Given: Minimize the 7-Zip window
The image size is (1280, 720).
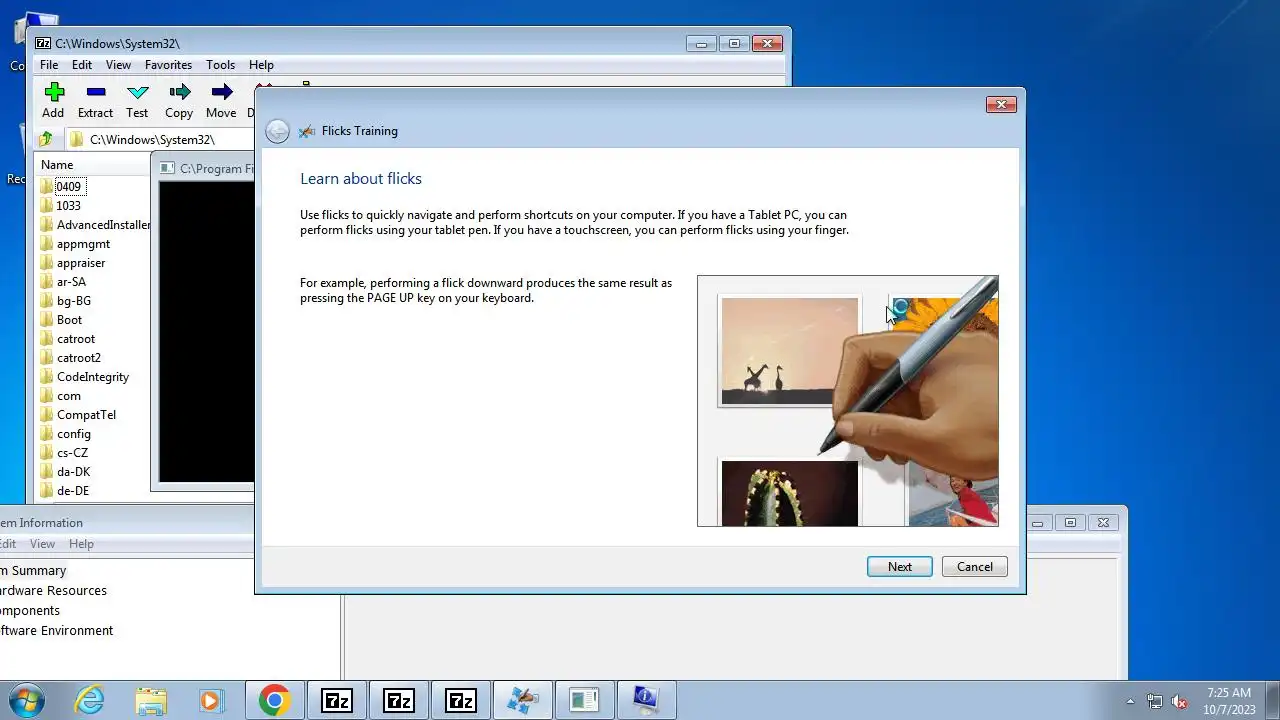Looking at the screenshot, I should pos(701,43).
